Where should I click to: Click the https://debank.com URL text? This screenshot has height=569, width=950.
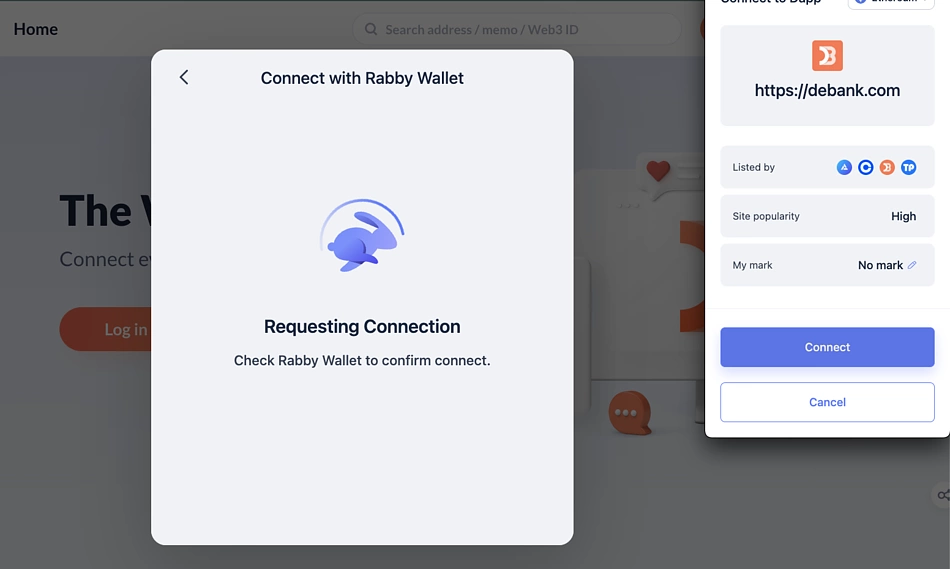click(x=827, y=90)
